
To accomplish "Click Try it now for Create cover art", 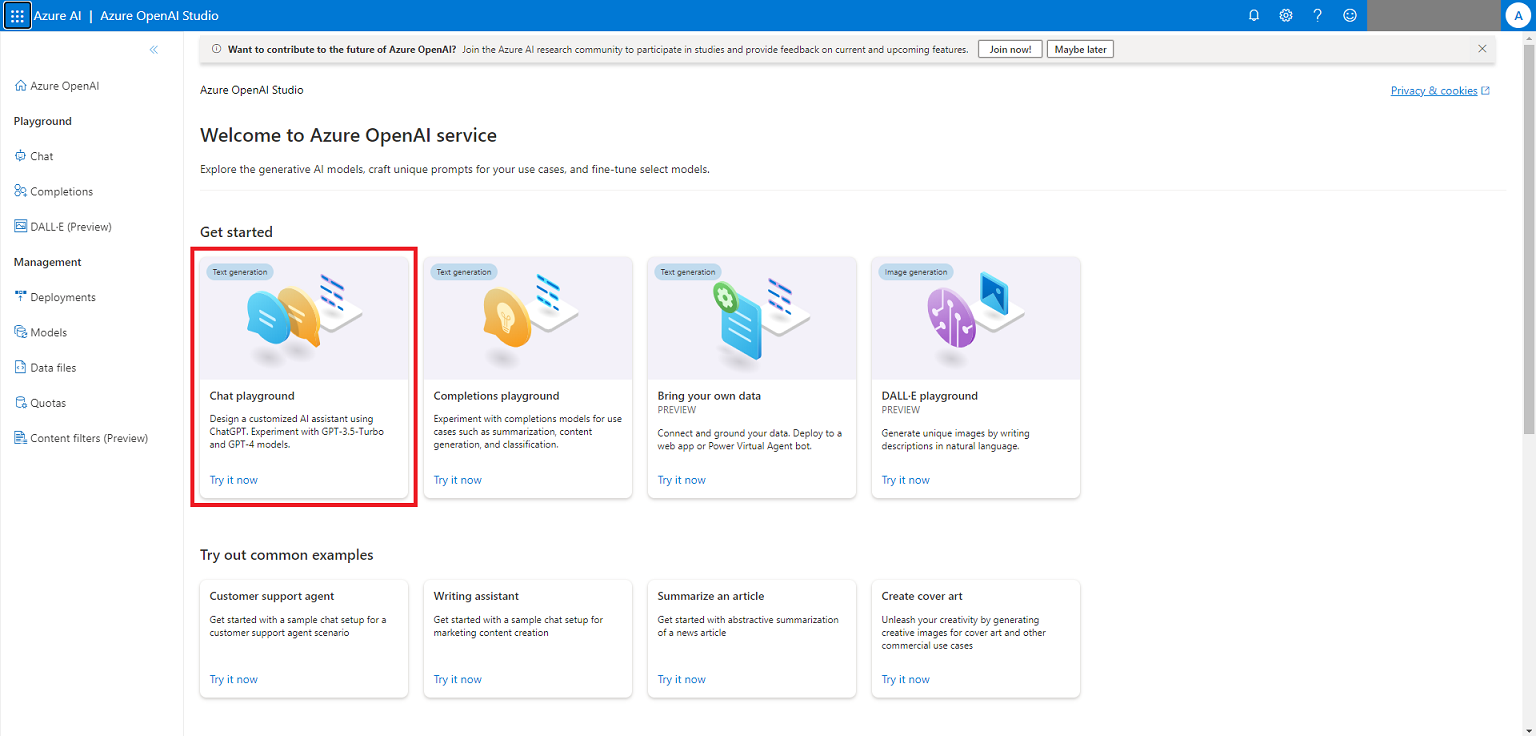I will [906, 680].
